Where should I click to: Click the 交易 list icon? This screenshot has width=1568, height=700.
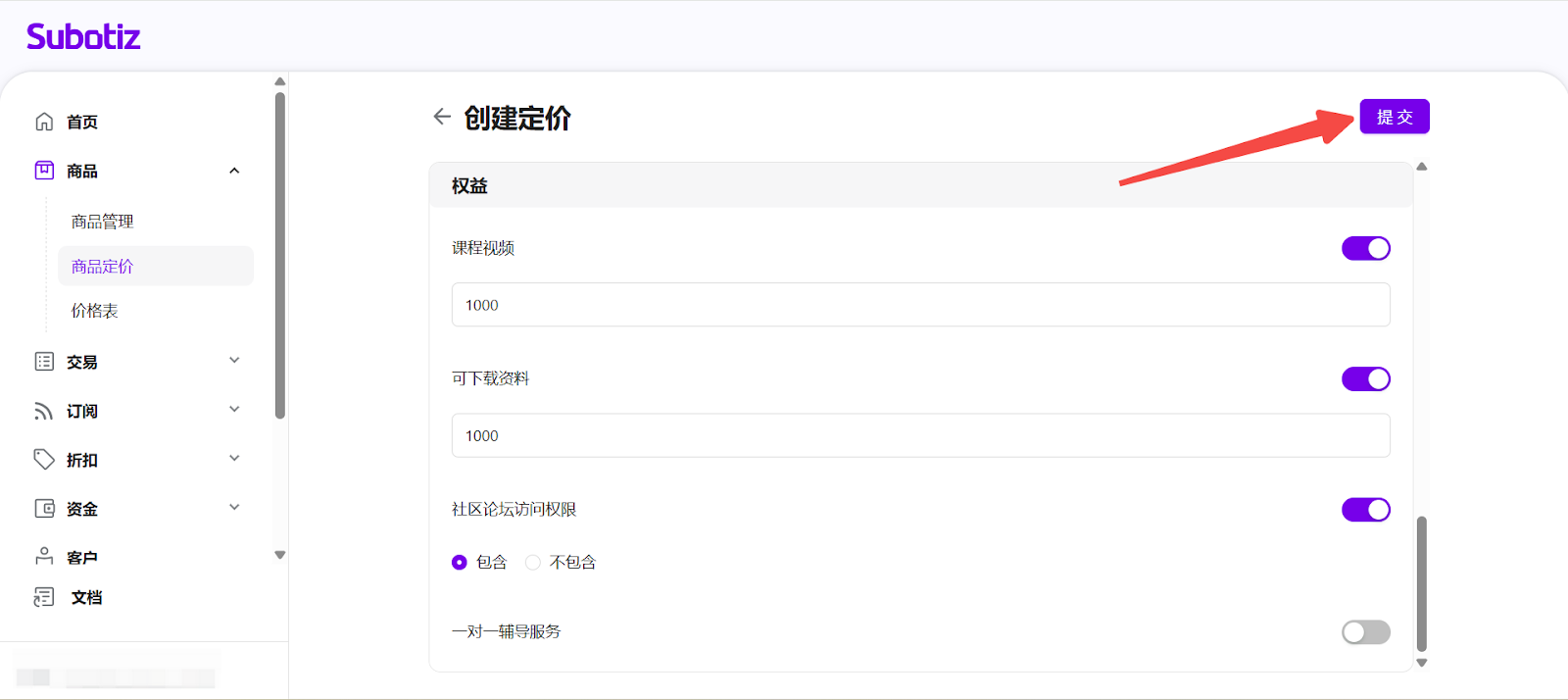click(x=44, y=362)
